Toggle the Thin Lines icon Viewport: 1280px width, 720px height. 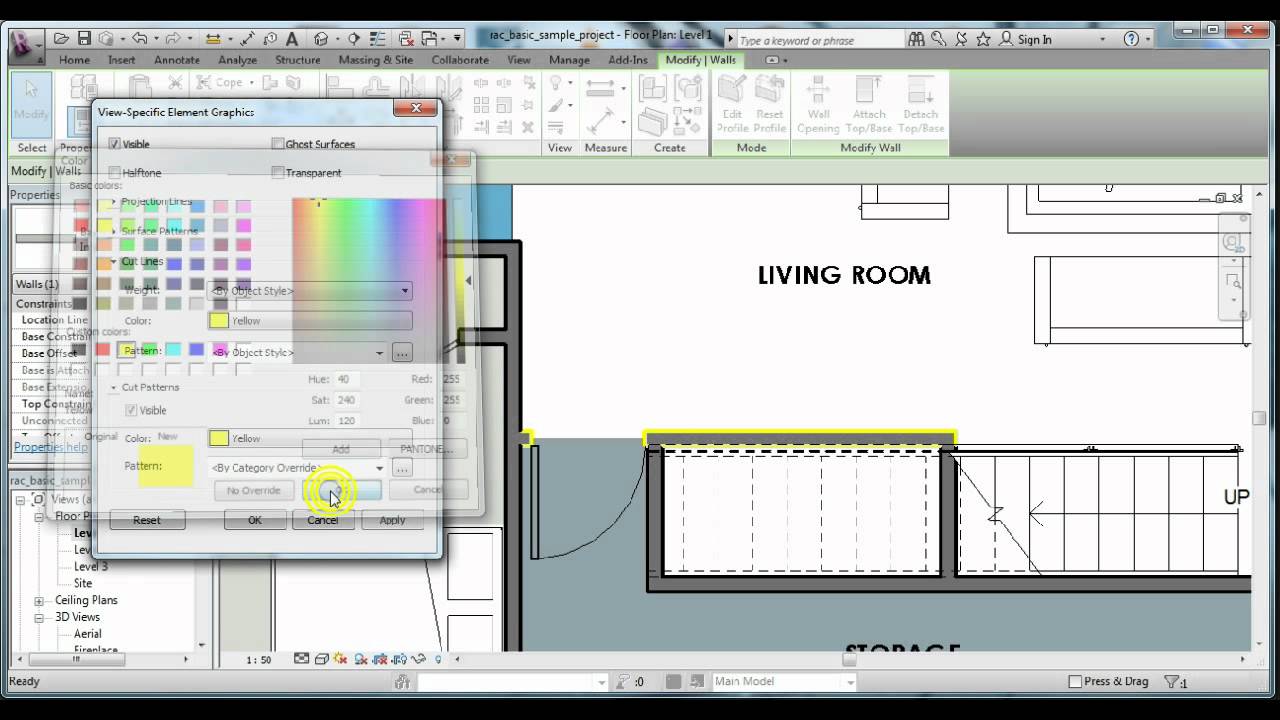[380, 38]
